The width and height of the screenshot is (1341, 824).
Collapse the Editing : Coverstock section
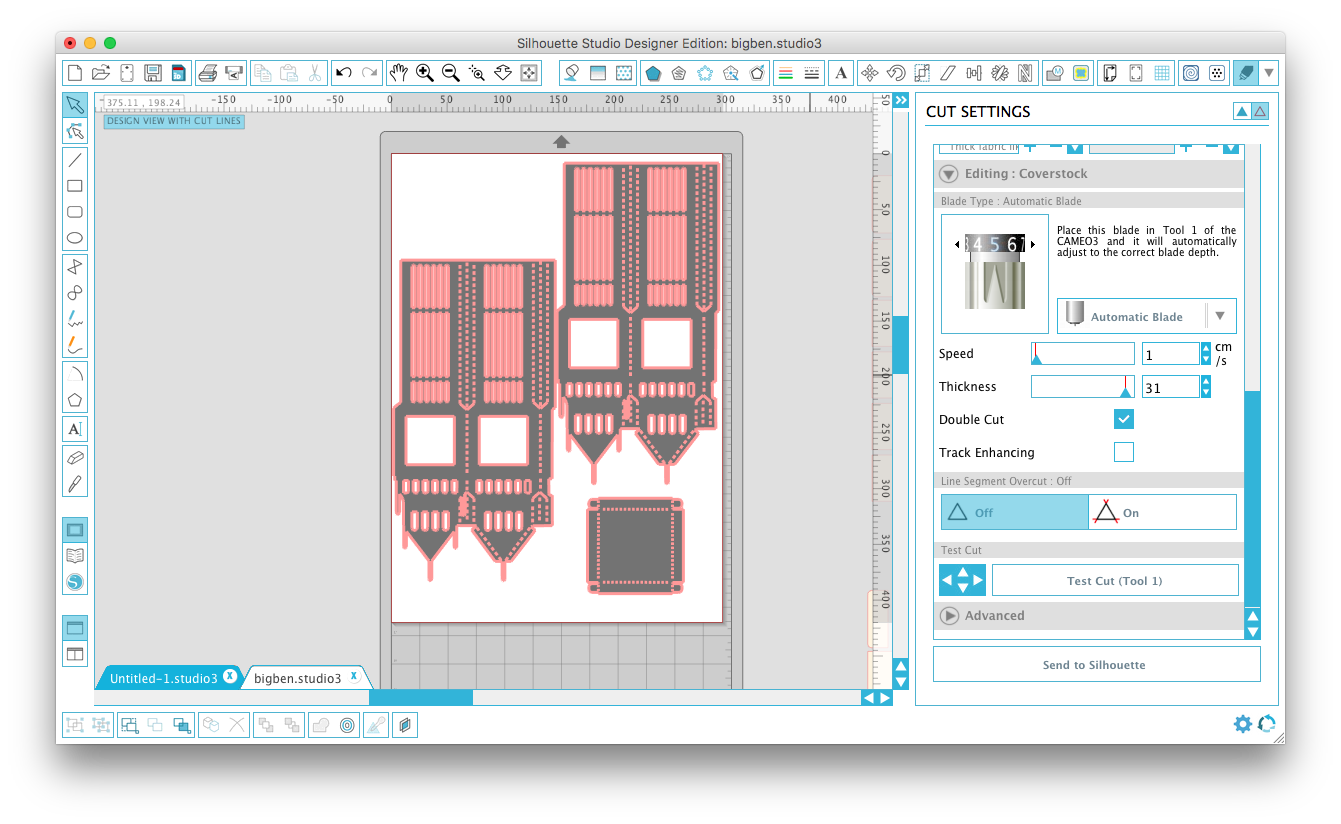click(x=949, y=174)
